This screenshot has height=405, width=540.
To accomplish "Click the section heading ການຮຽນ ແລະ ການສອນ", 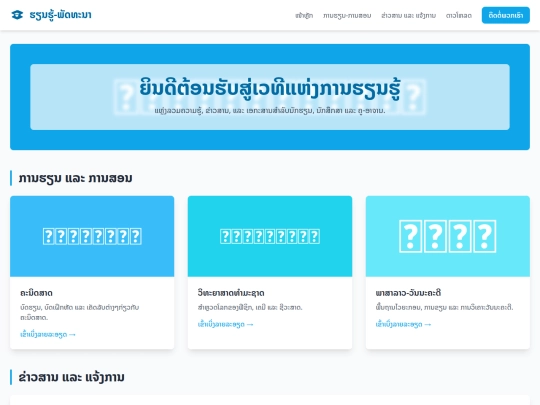I will (75, 178).
